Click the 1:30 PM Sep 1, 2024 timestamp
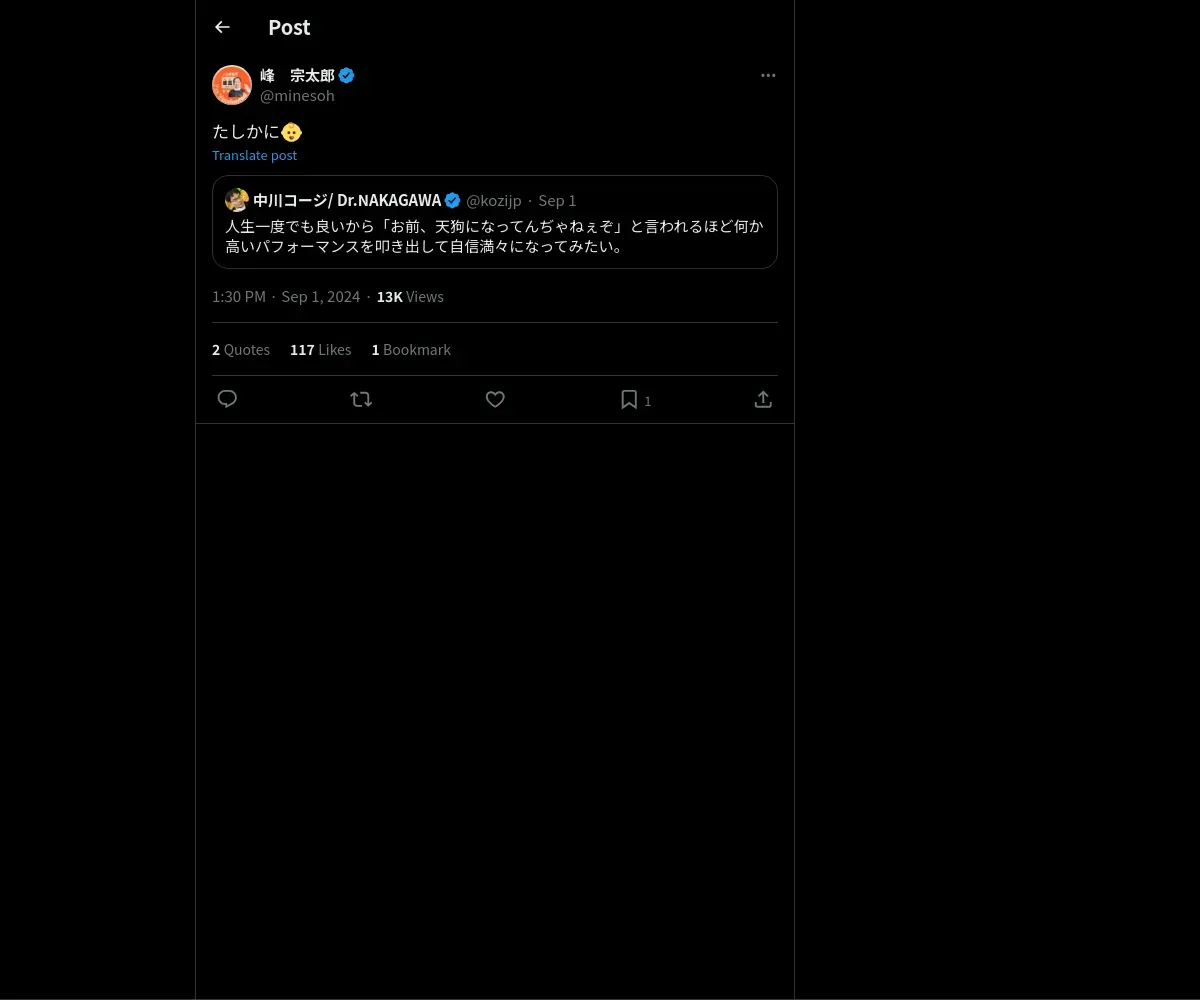Screen dimensions: 1200x1000 click(286, 296)
